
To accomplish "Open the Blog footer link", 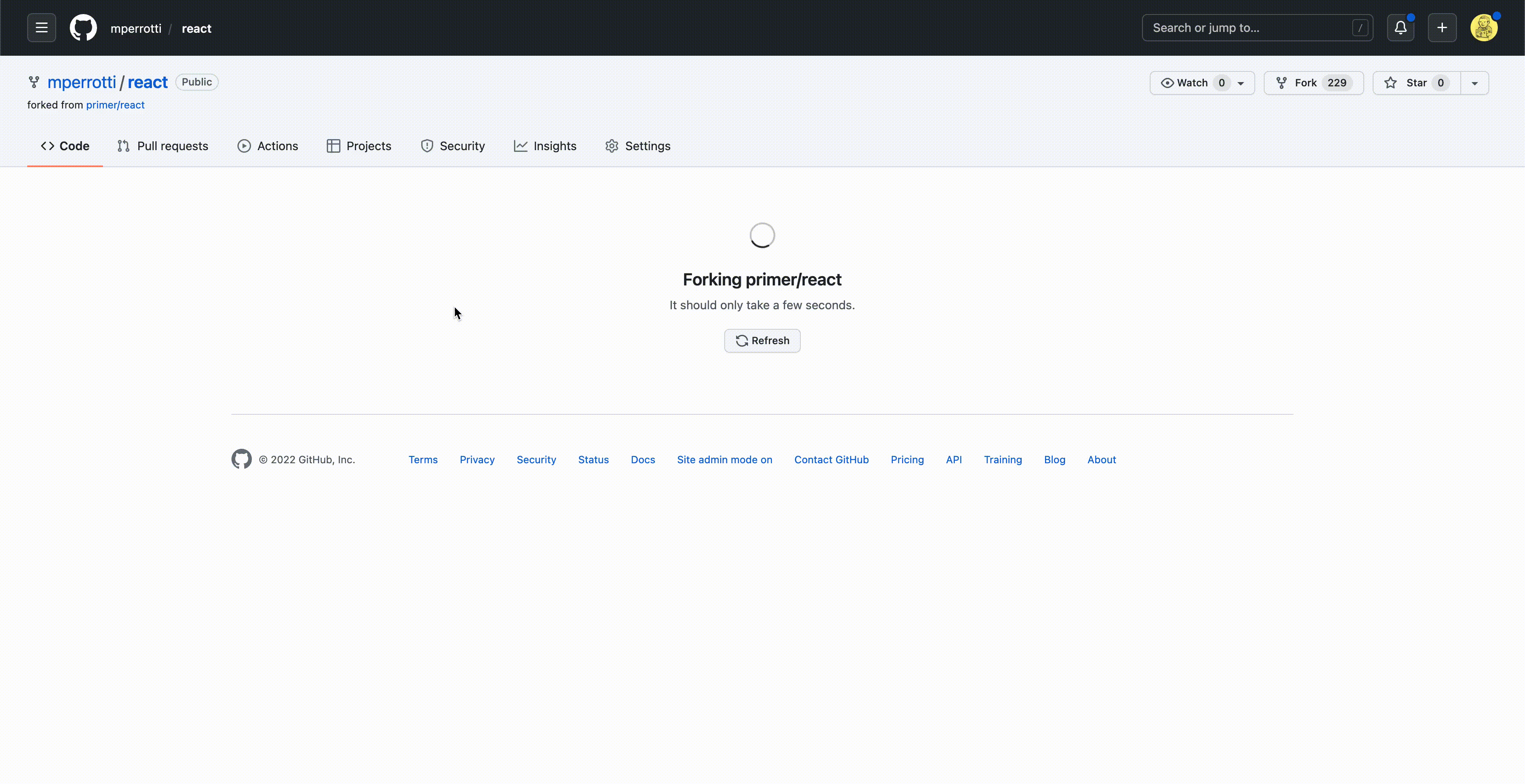I will 1054,460.
